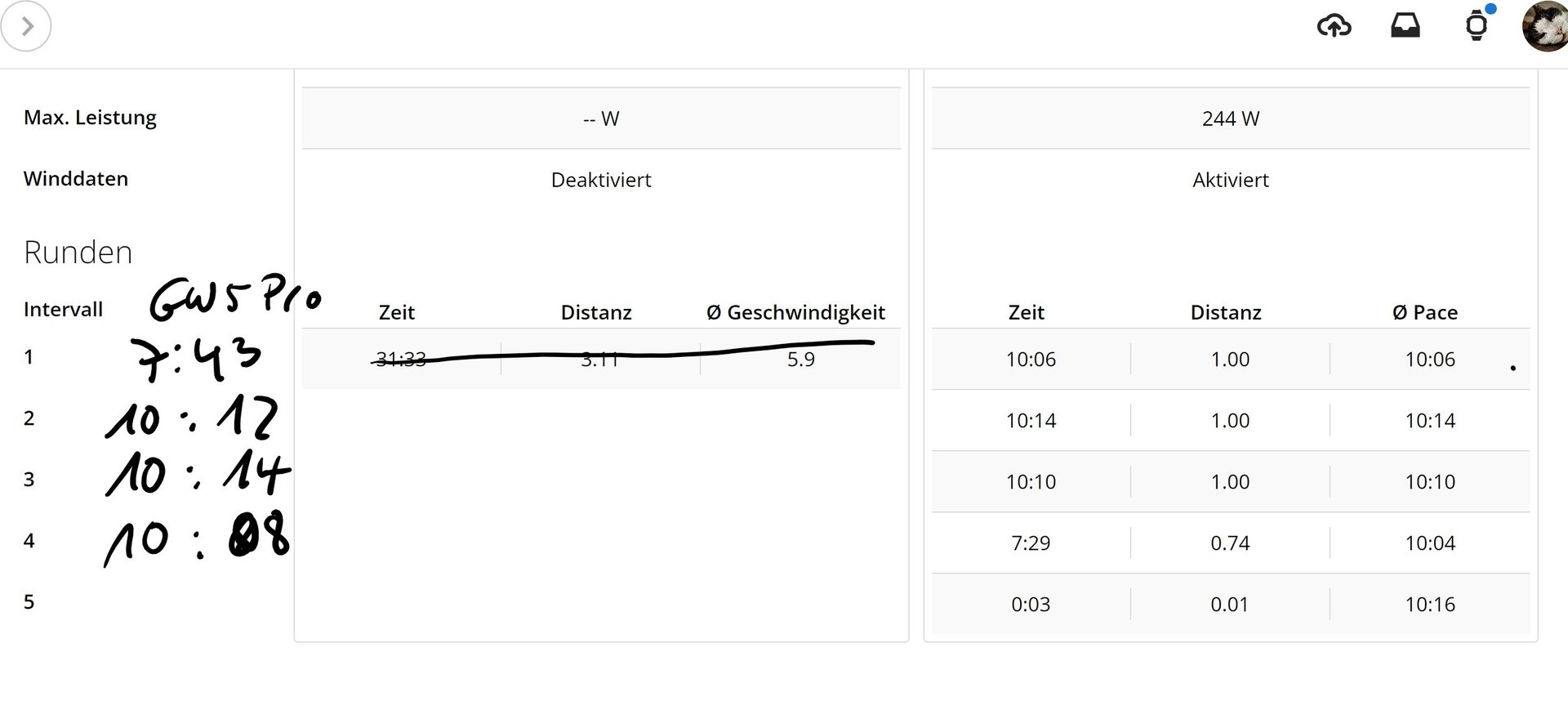Click the Winddaten row label

click(76, 179)
